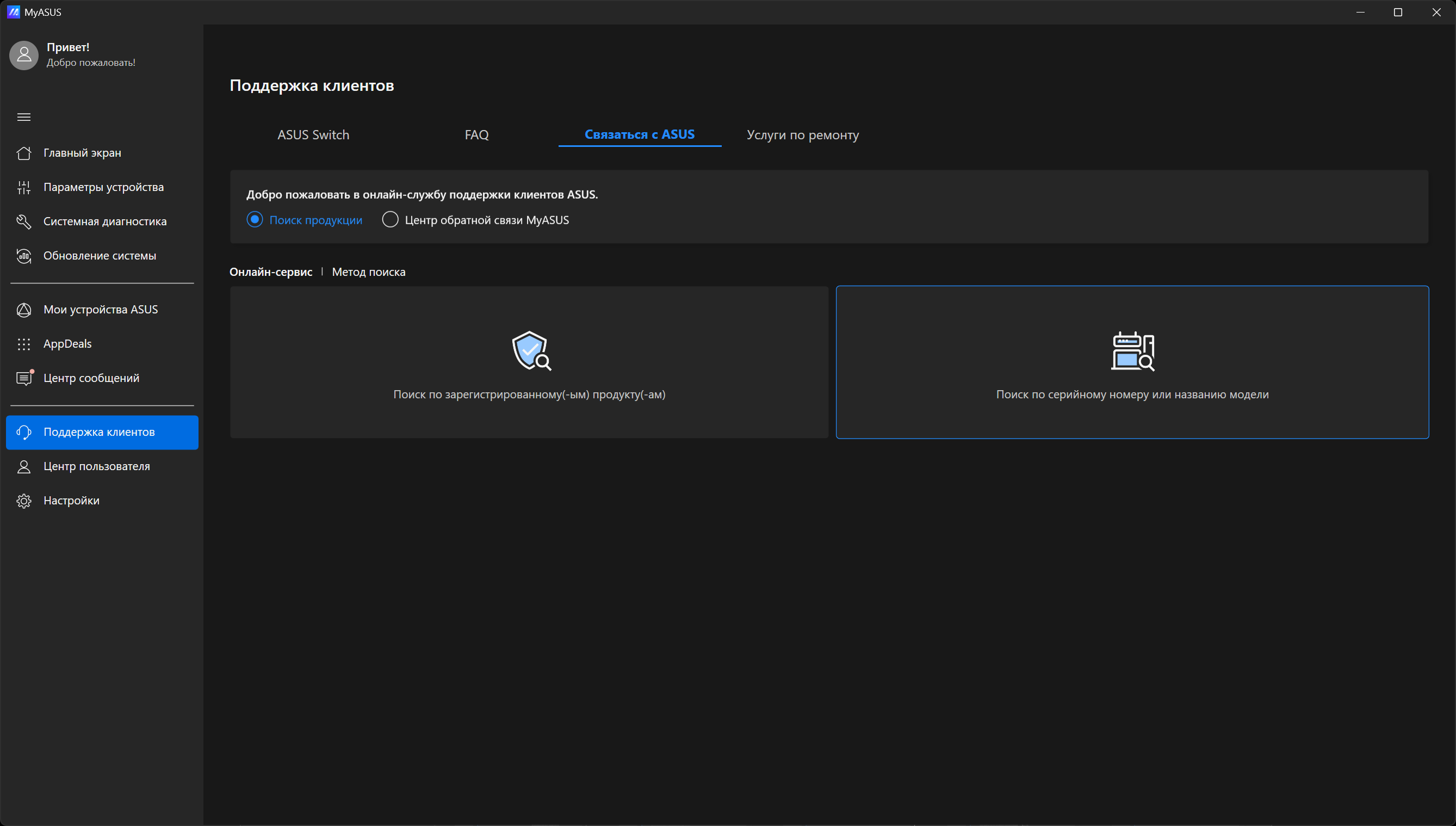
Task: Open the user profile avatar
Action: point(24,55)
